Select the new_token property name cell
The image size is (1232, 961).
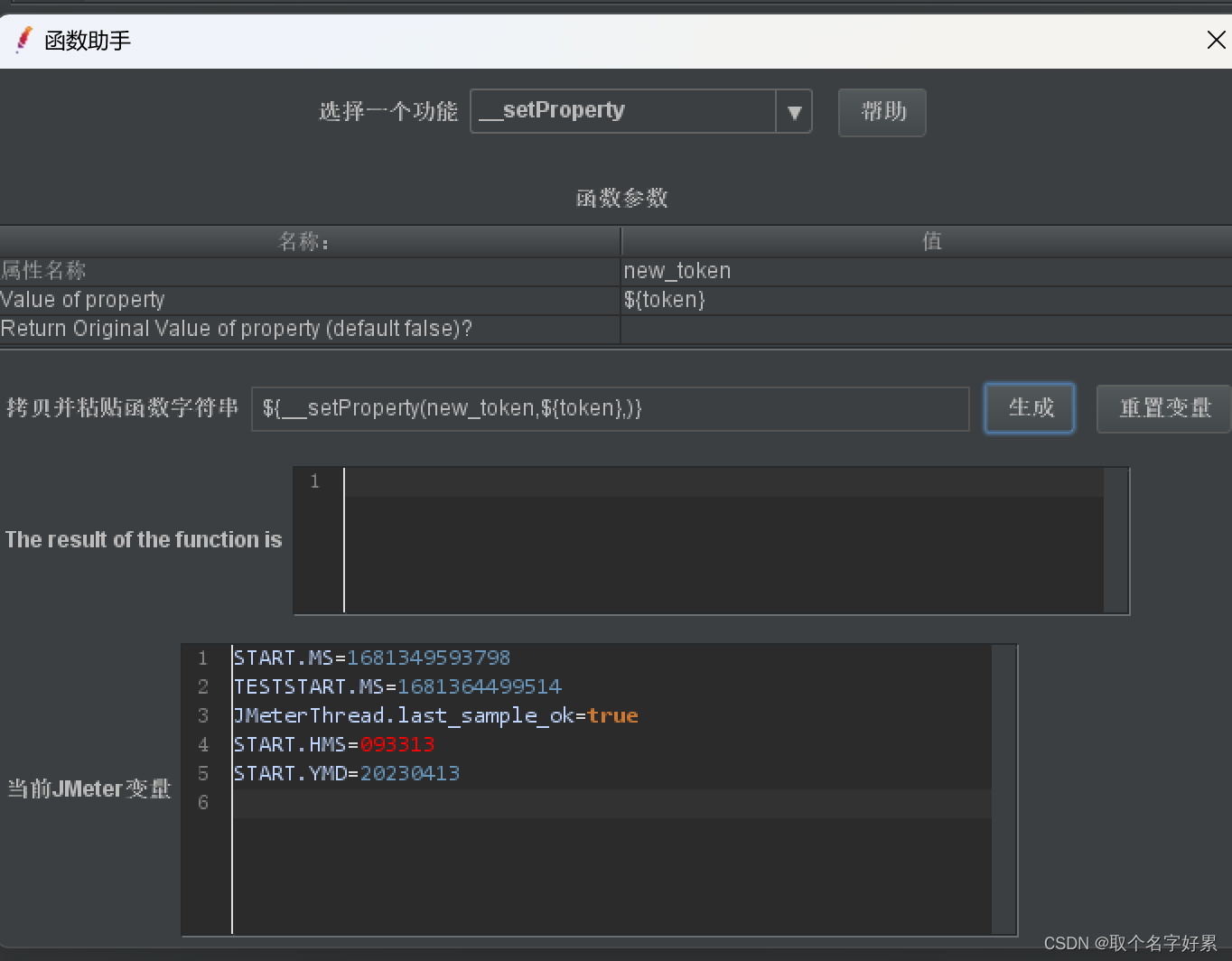pyautogui.click(x=676, y=270)
